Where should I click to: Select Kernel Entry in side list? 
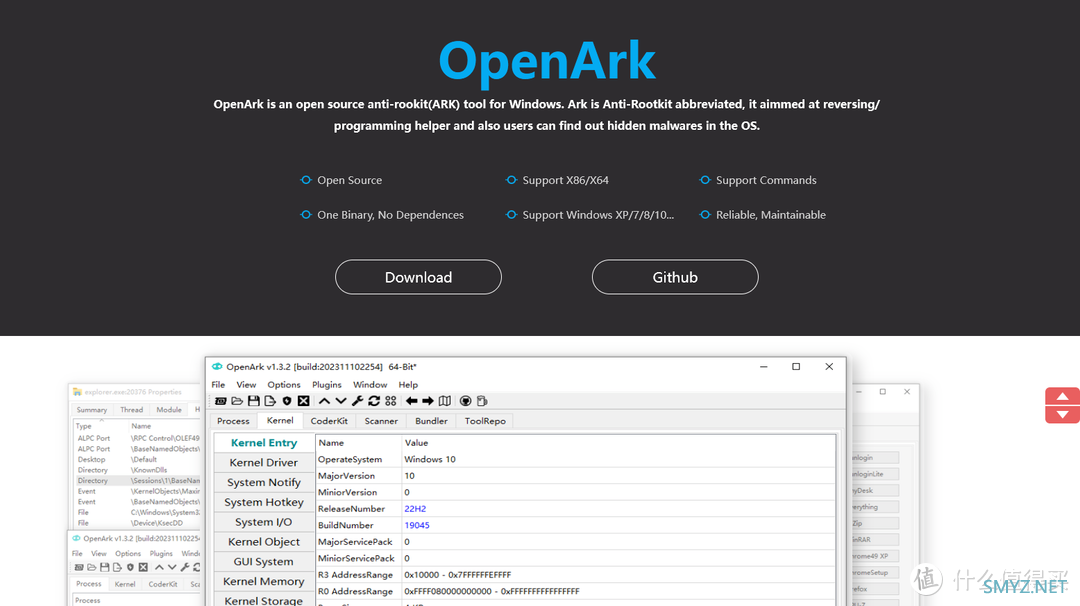tap(264, 442)
